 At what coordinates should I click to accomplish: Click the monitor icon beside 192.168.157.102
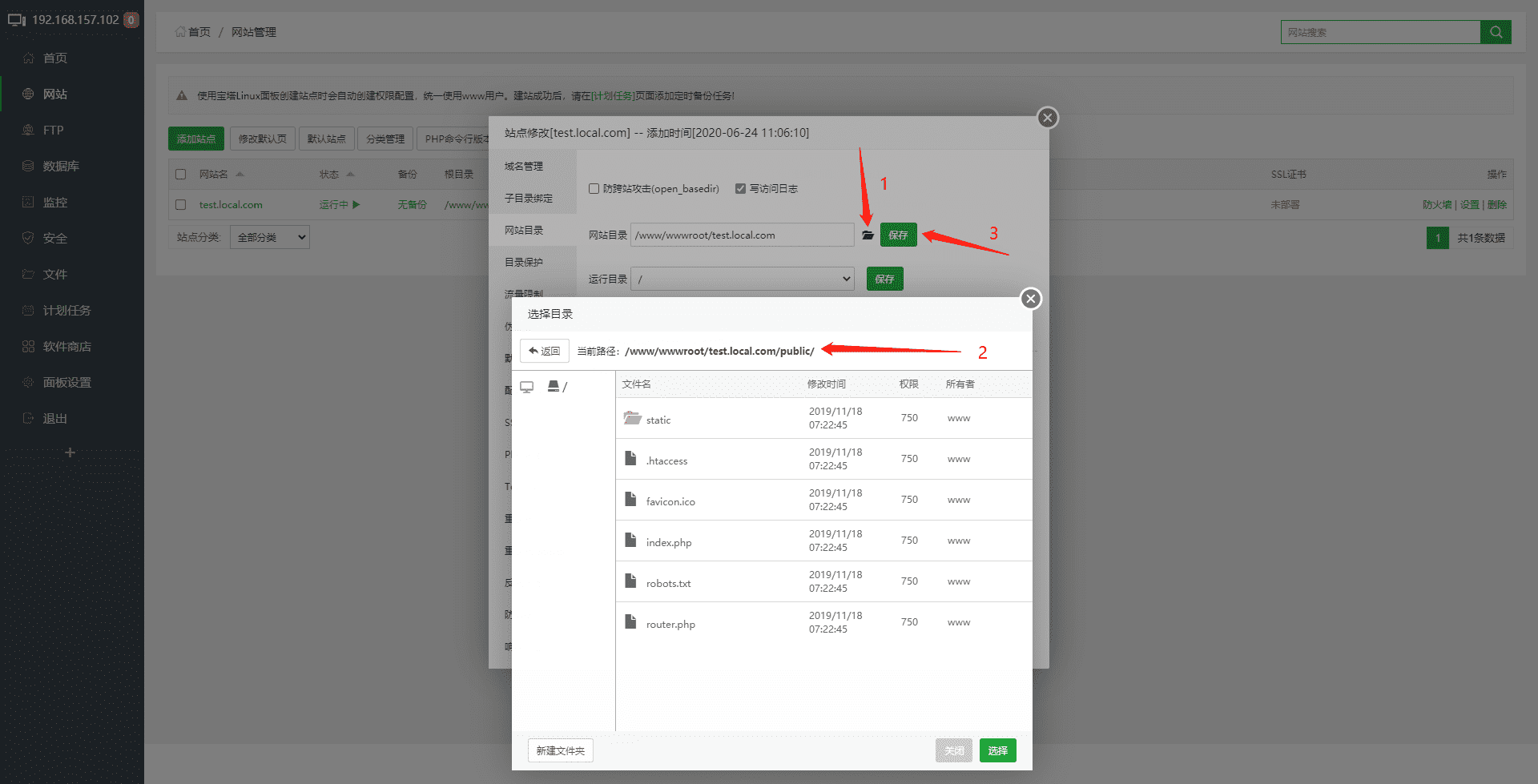17,20
